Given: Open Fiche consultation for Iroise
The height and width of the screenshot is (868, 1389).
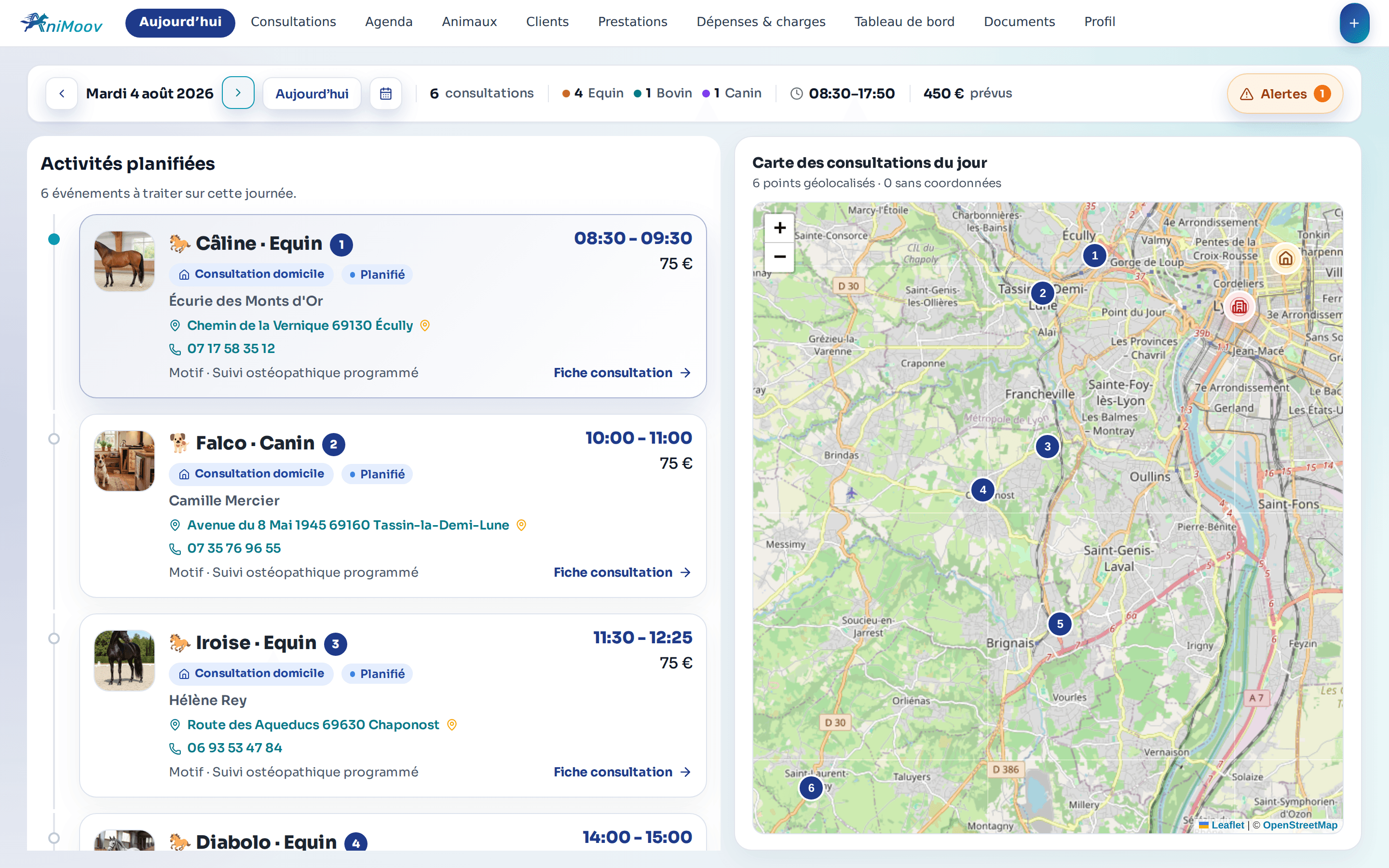Looking at the screenshot, I should tap(622, 773).
